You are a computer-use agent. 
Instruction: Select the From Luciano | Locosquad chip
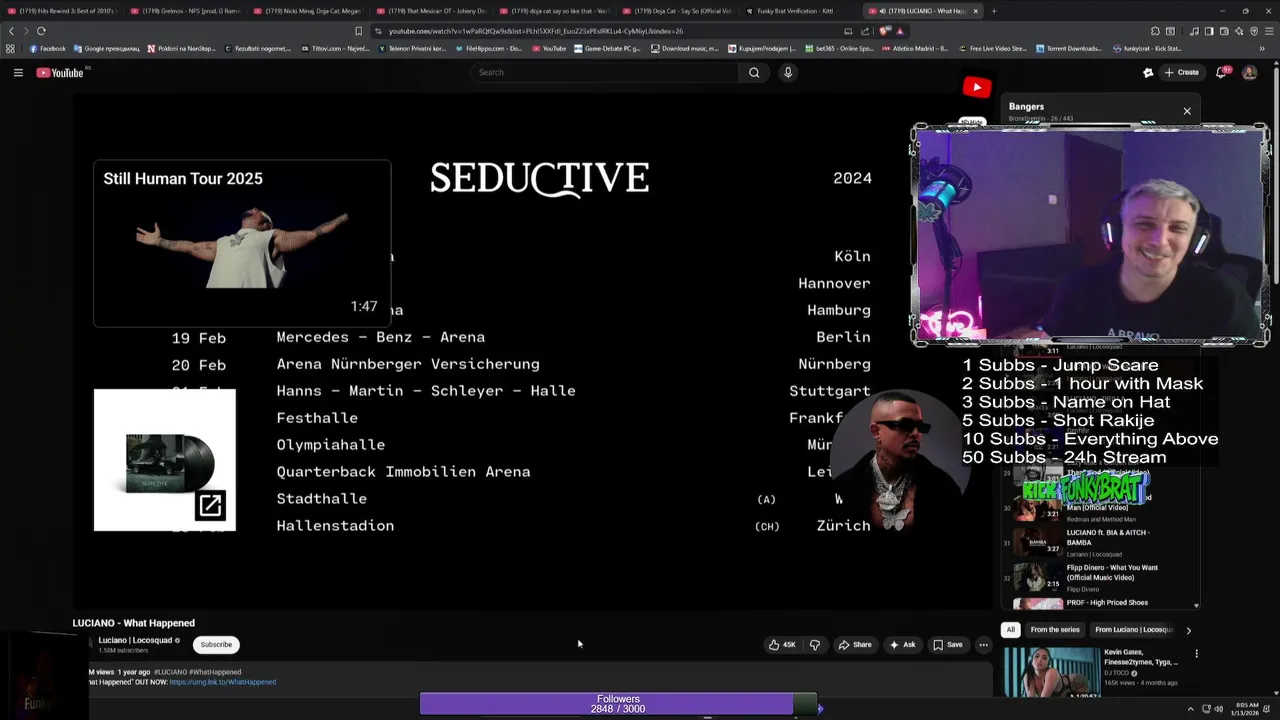(x=1134, y=630)
